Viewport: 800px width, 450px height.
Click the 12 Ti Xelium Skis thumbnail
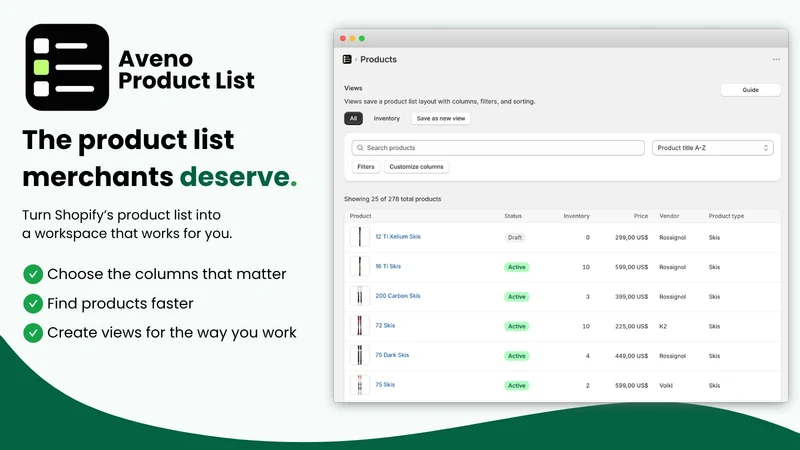click(x=360, y=237)
